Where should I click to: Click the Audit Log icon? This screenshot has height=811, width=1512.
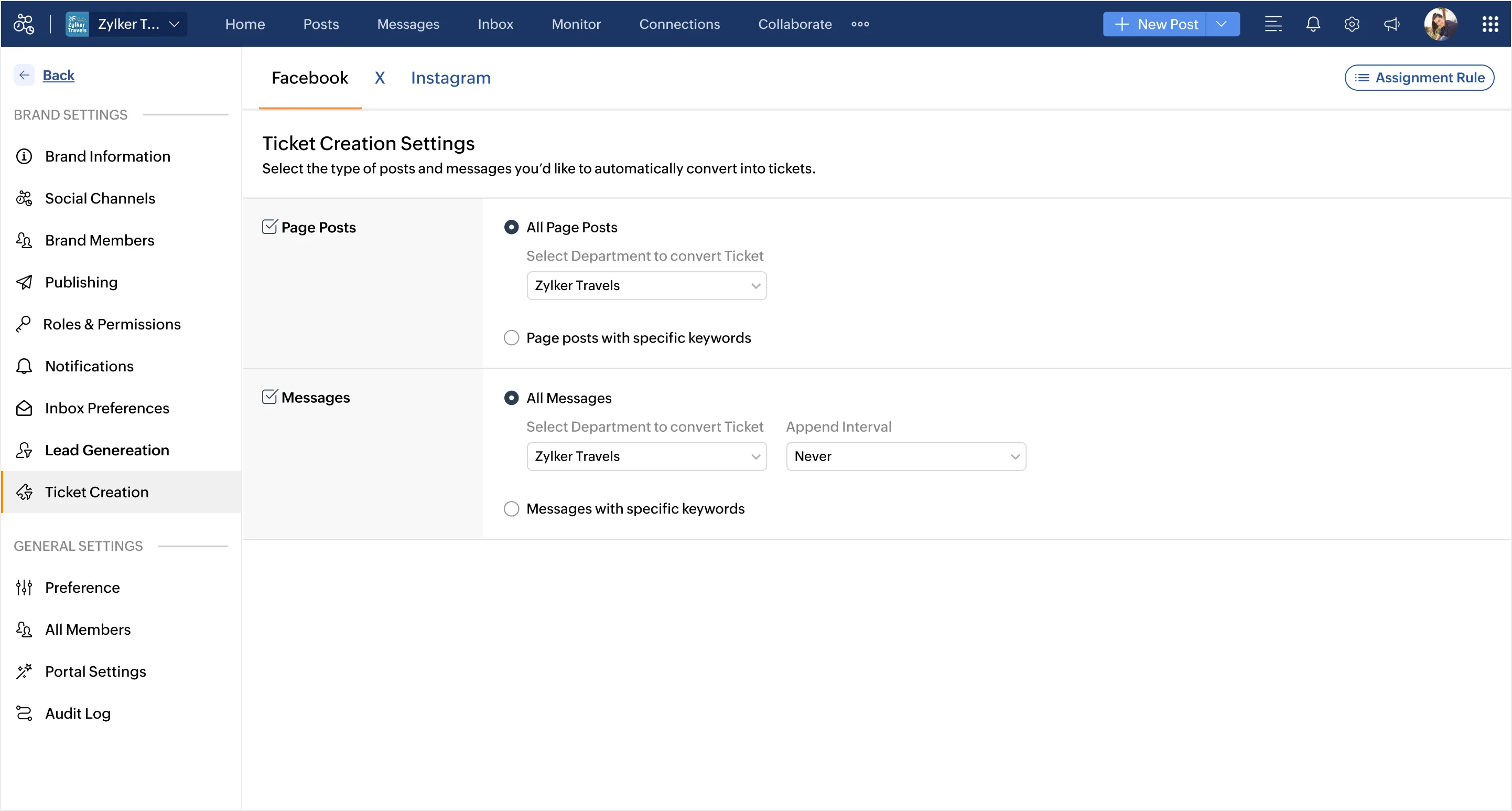24,713
